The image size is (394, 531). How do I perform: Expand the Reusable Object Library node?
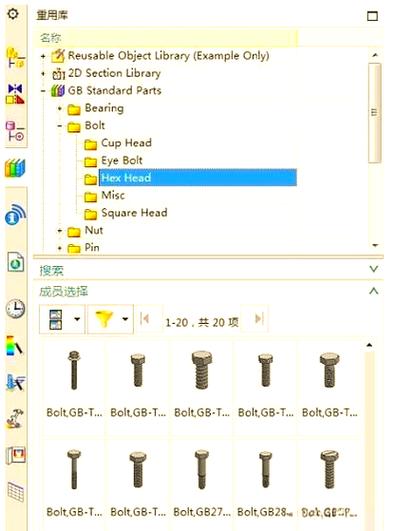pos(43,56)
